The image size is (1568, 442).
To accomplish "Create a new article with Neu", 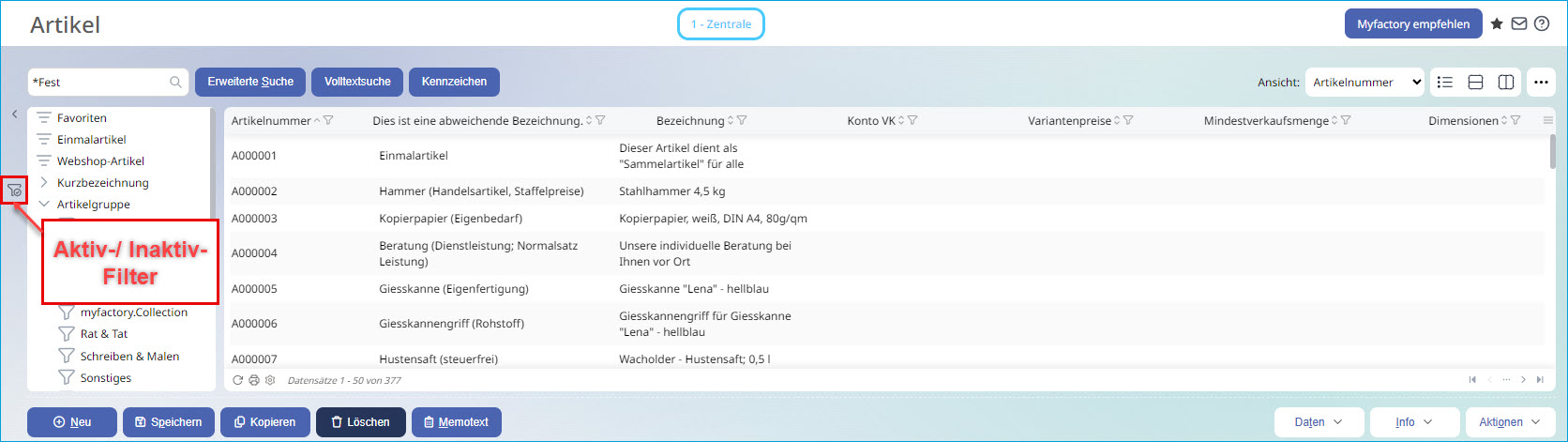I will click(x=72, y=422).
